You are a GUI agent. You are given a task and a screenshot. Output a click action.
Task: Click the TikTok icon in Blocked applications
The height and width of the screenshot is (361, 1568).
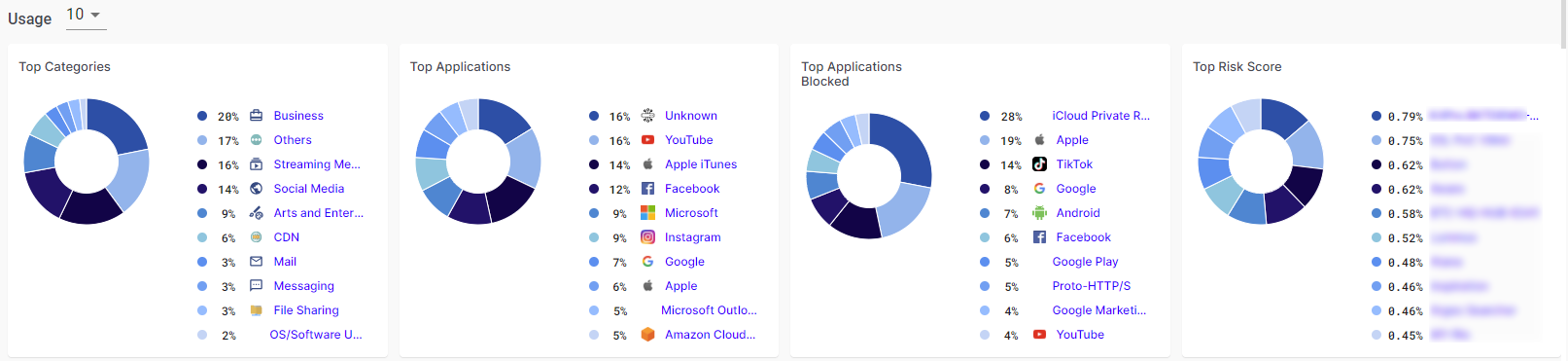pos(1039,163)
